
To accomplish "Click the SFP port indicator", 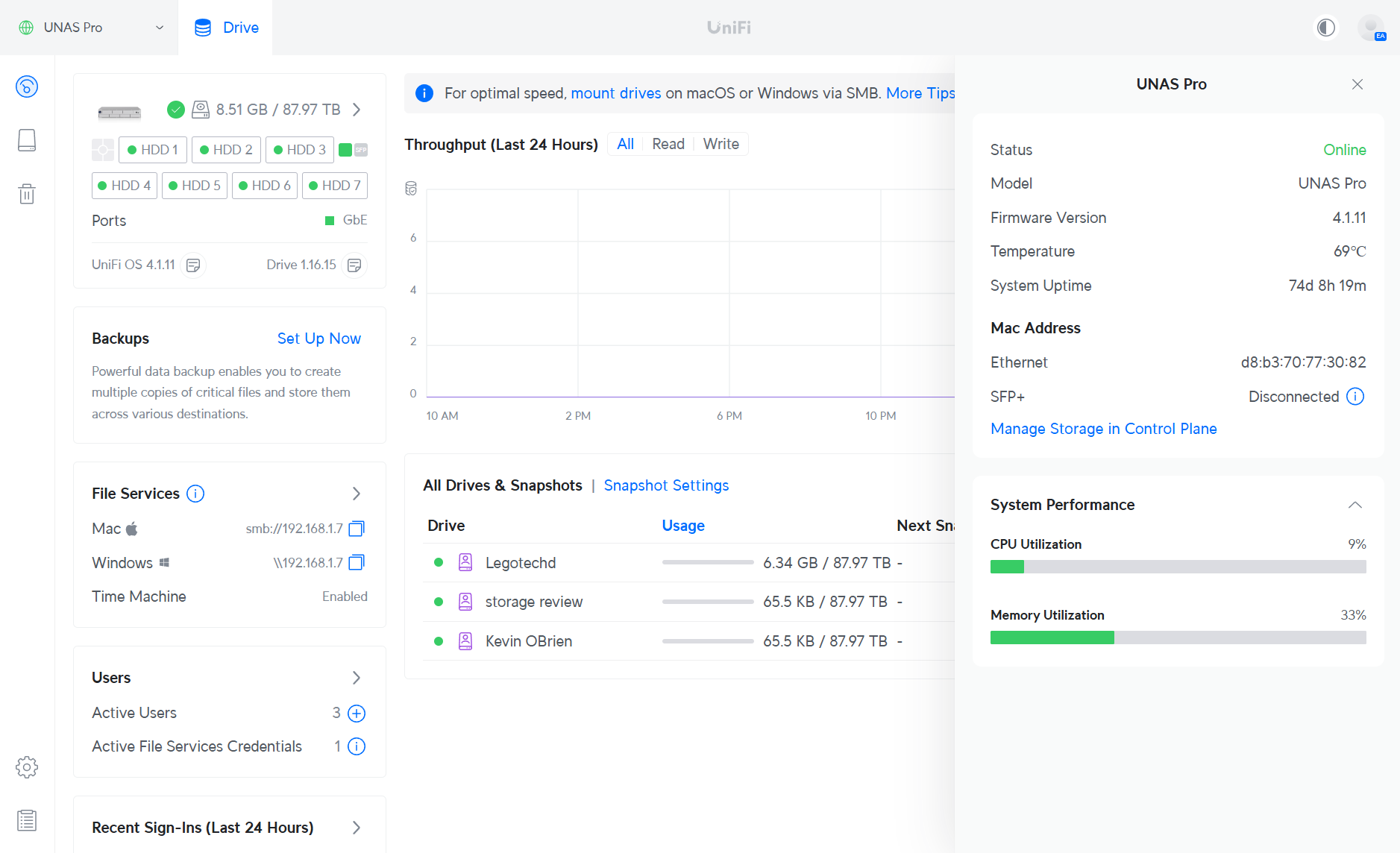I will 361,150.
